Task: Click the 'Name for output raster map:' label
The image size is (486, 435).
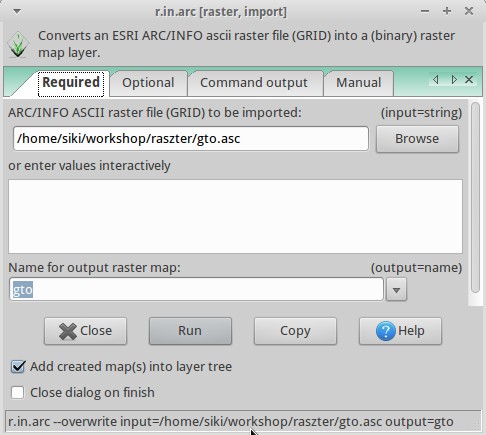Action: (x=94, y=268)
